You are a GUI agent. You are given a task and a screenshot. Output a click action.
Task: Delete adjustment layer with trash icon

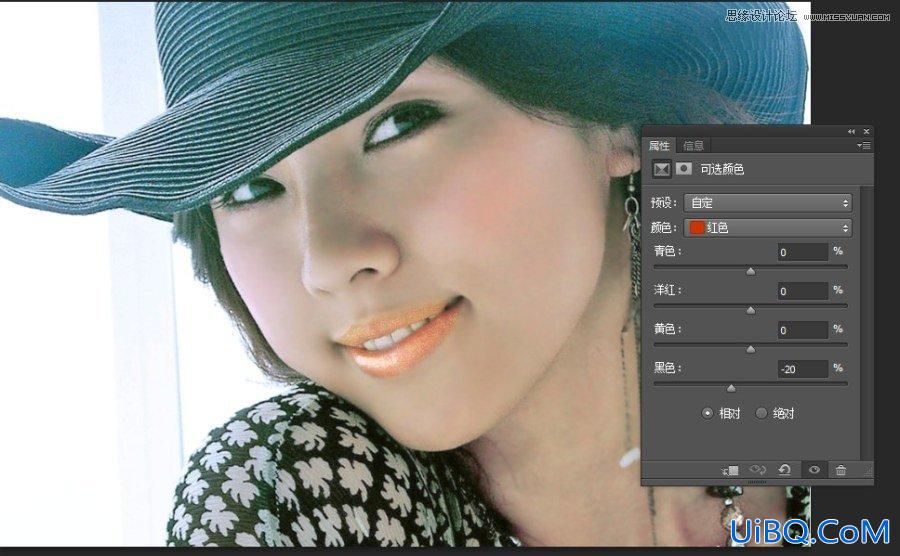[841, 470]
